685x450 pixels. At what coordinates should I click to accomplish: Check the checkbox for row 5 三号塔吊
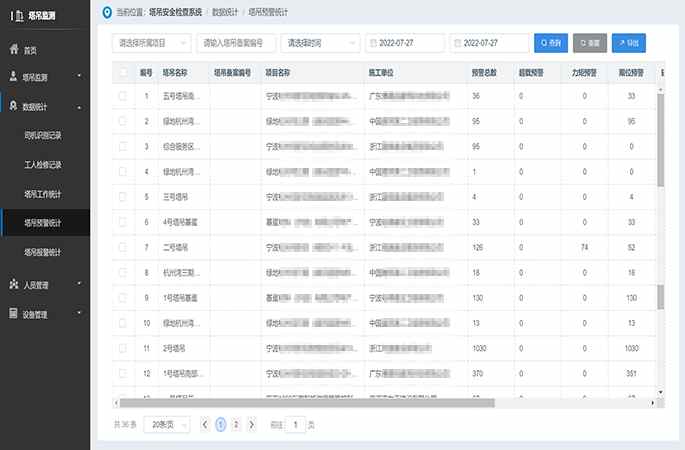(123, 197)
